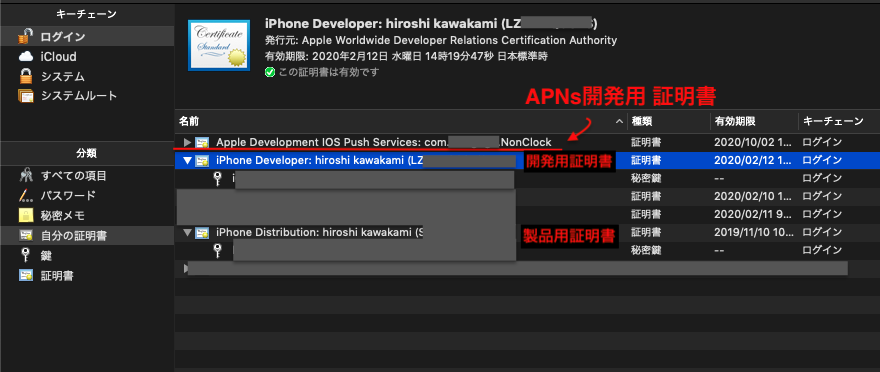880x372 pixels.
Task: Click expiry 2019/11/10 cell
Action: pyautogui.click(x=754, y=232)
